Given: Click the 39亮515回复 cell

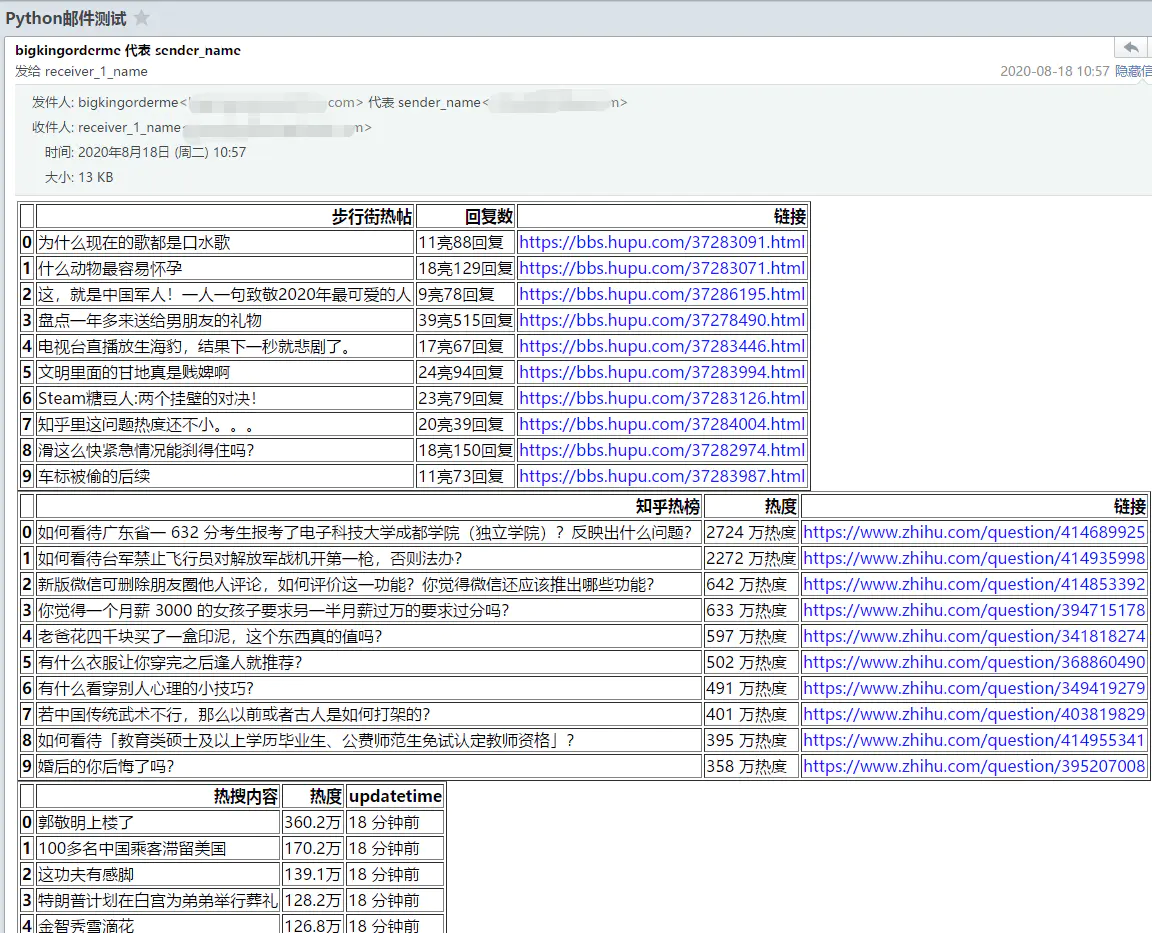Looking at the screenshot, I should click(465, 320).
